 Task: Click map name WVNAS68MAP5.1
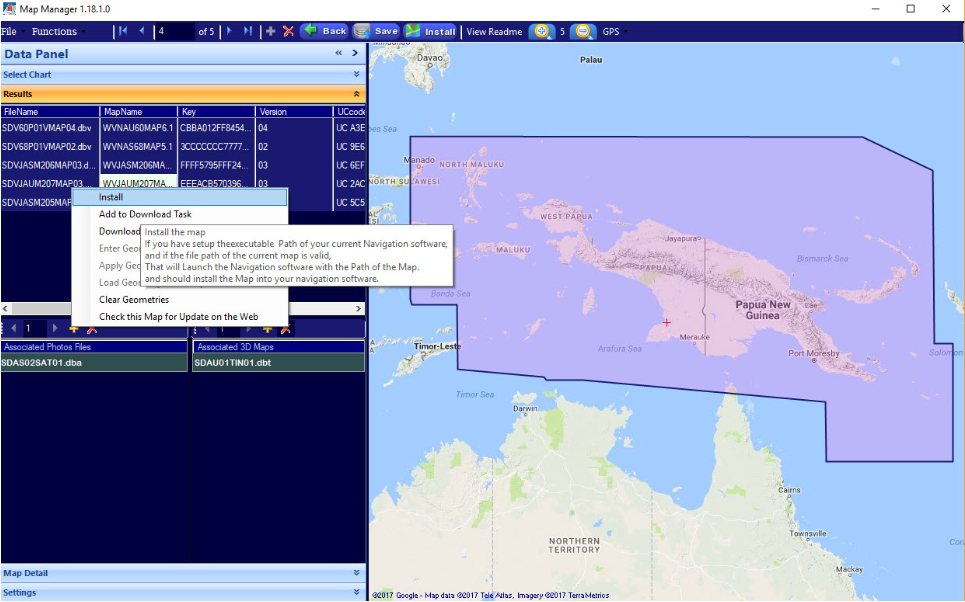click(x=138, y=146)
